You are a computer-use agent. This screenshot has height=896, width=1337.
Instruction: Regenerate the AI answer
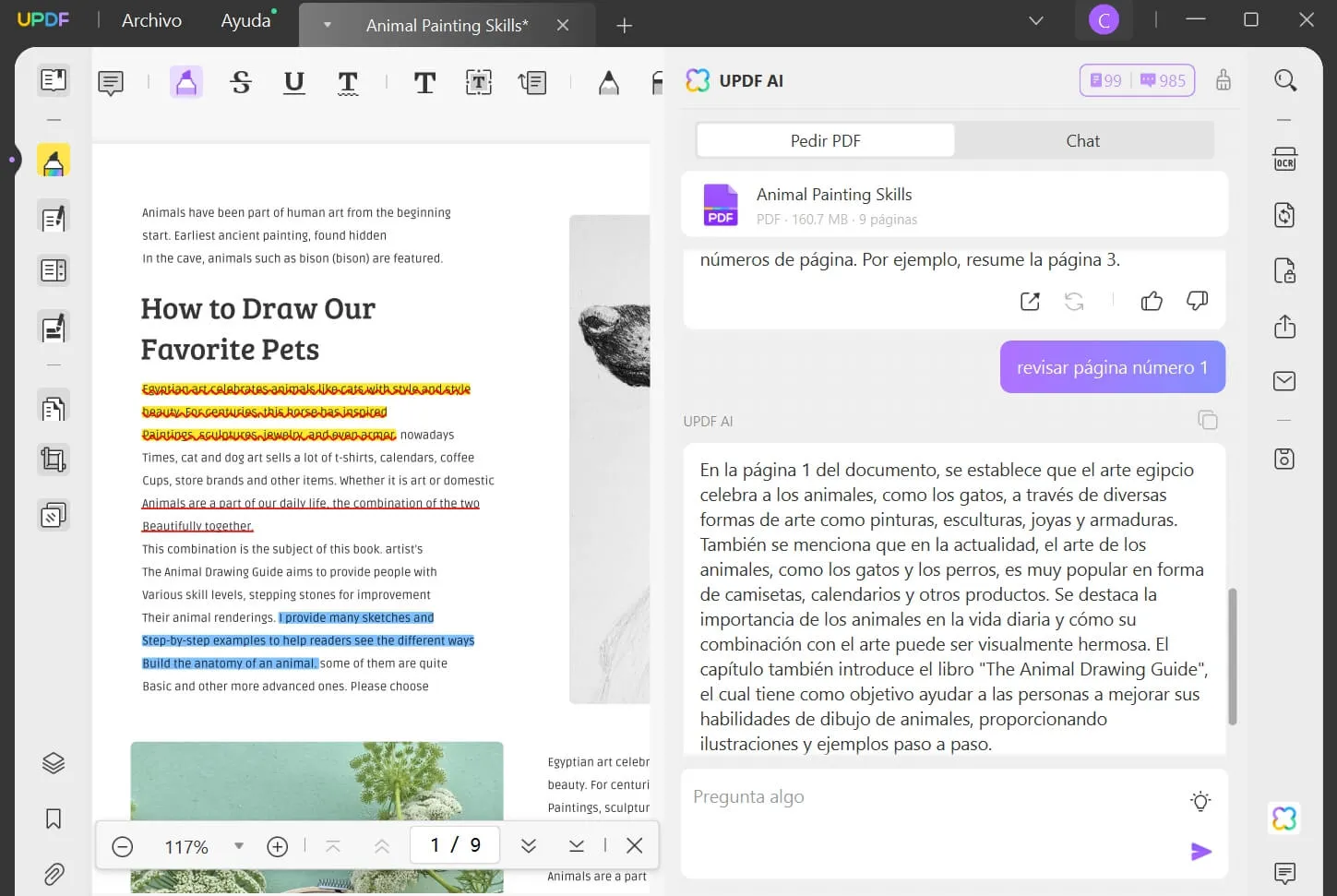coord(1074,301)
